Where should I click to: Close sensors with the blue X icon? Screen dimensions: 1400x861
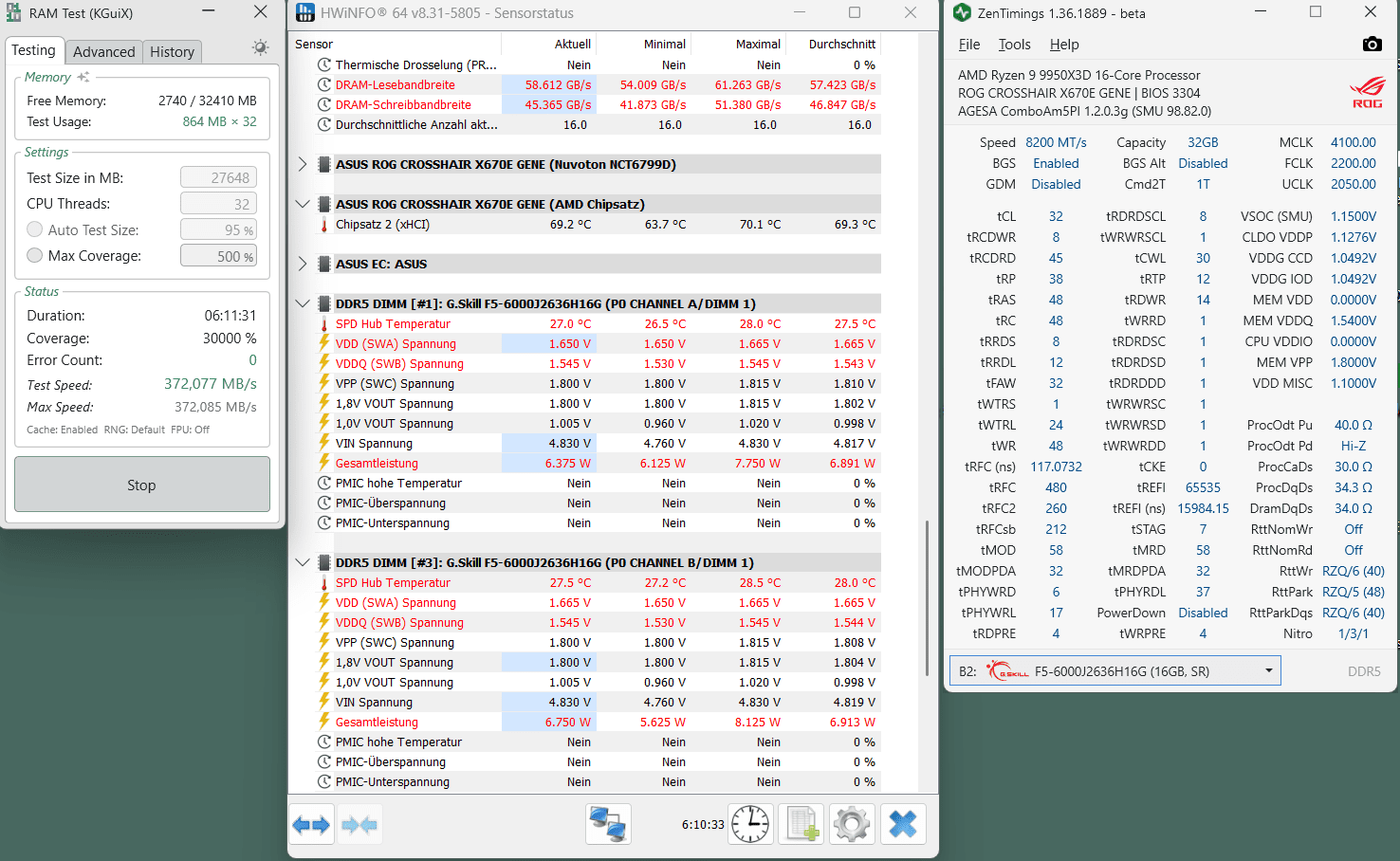pyautogui.click(x=903, y=824)
